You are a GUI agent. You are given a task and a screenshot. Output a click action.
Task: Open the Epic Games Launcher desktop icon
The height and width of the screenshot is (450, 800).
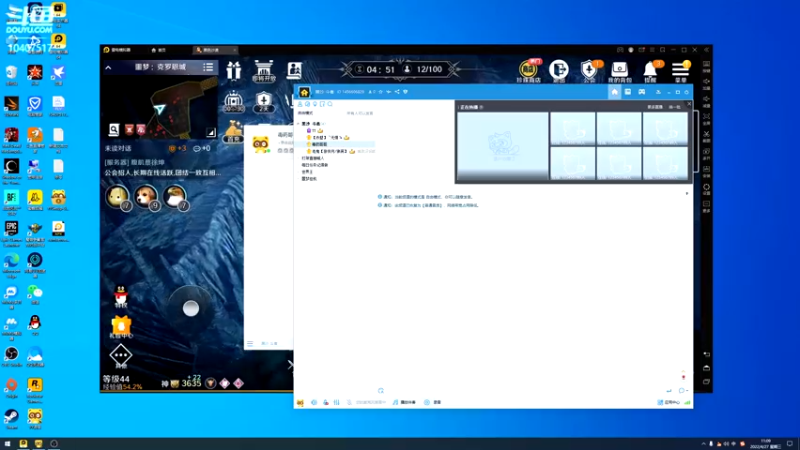coord(11,233)
